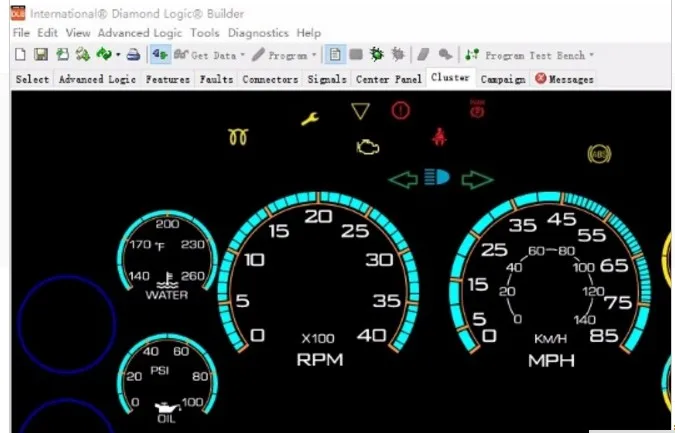Click the green refresh arrows icon
This screenshot has width=675, height=433.
pyautogui.click(x=104, y=55)
